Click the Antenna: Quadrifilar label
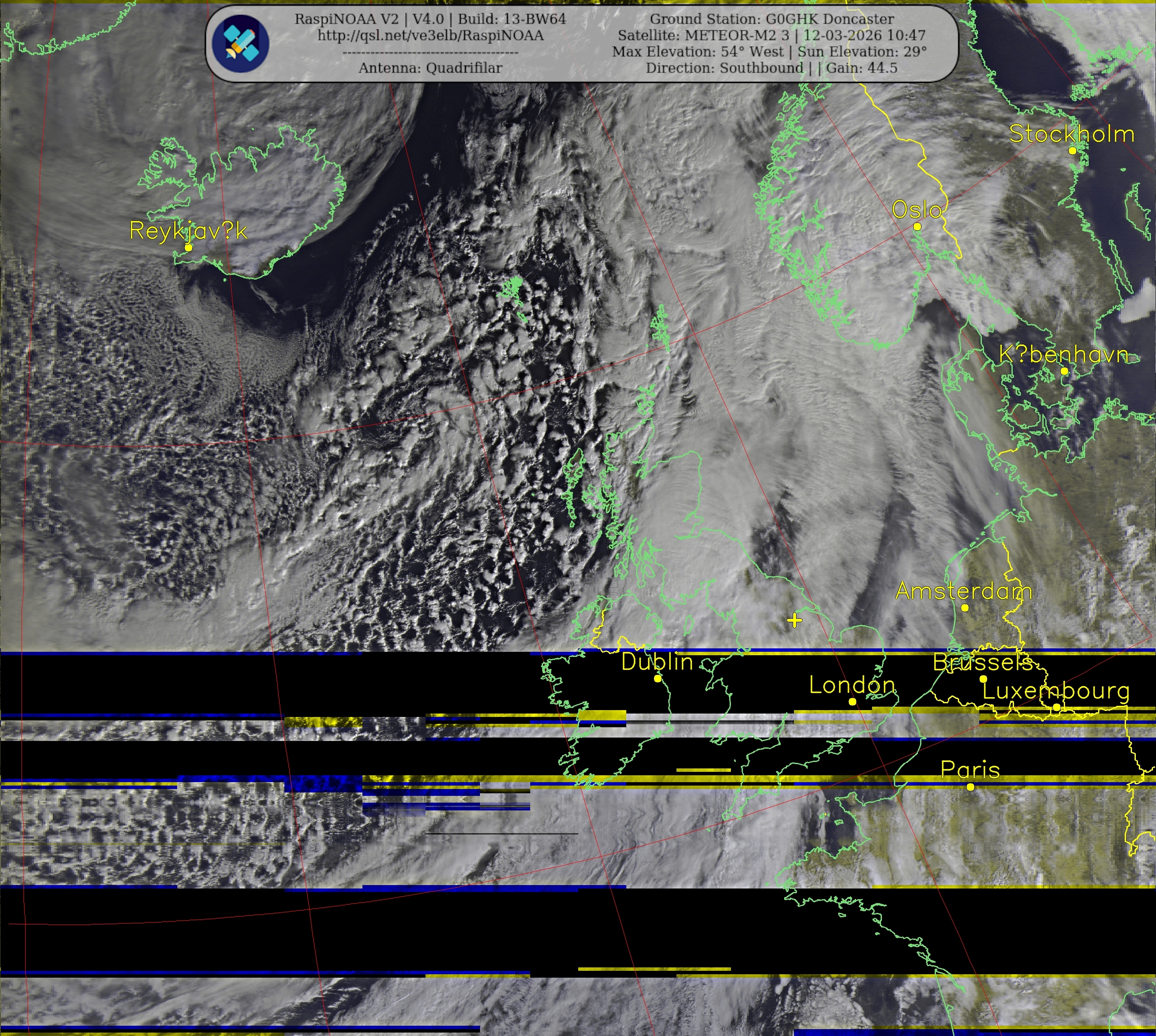Image resolution: width=1156 pixels, height=1036 pixels. [x=431, y=68]
